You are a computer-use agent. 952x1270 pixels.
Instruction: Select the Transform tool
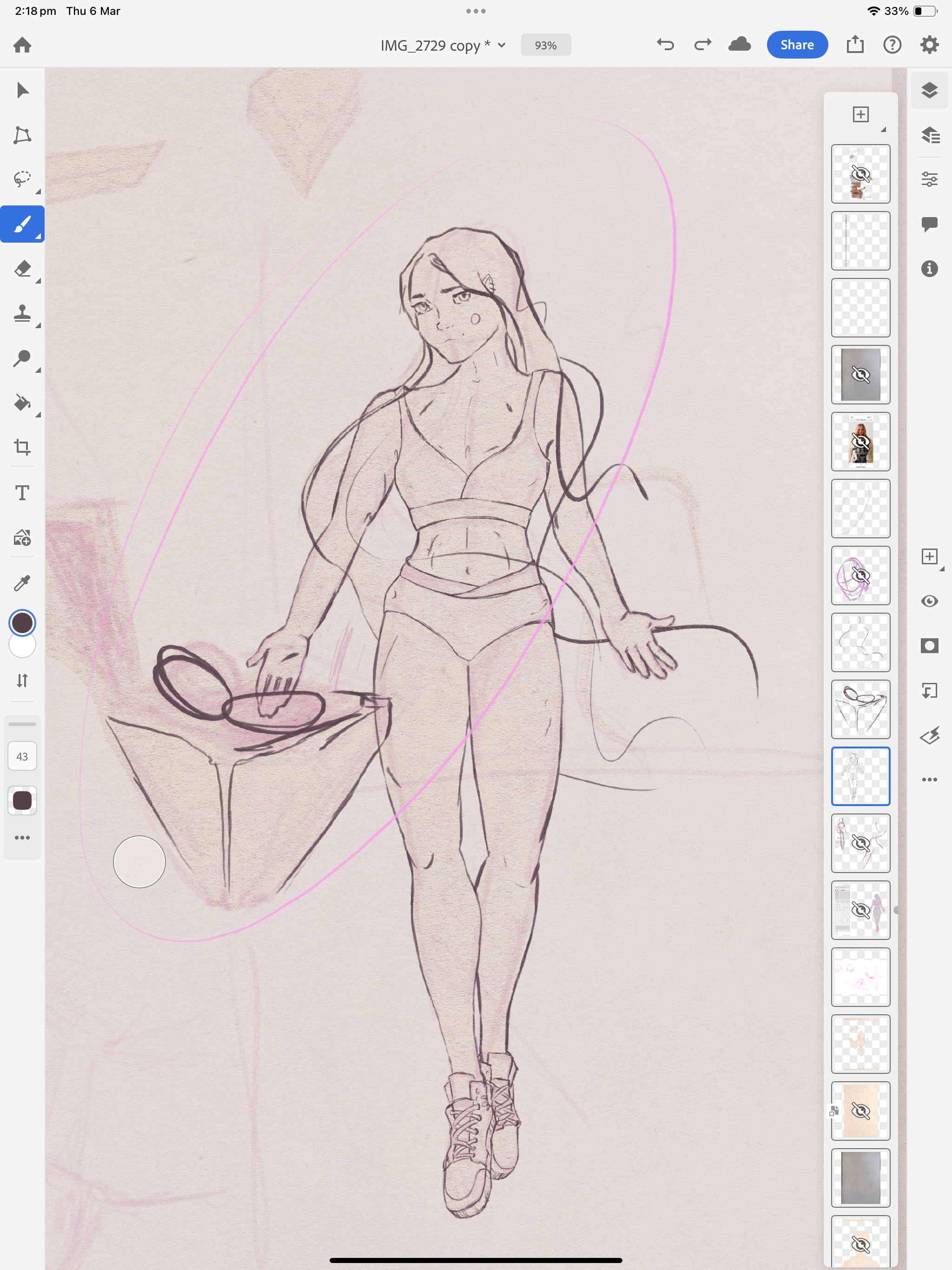point(22,135)
